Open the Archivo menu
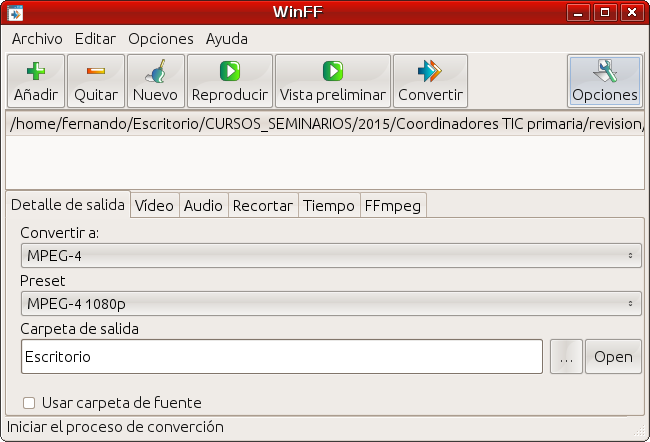 click(x=37, y=38)
